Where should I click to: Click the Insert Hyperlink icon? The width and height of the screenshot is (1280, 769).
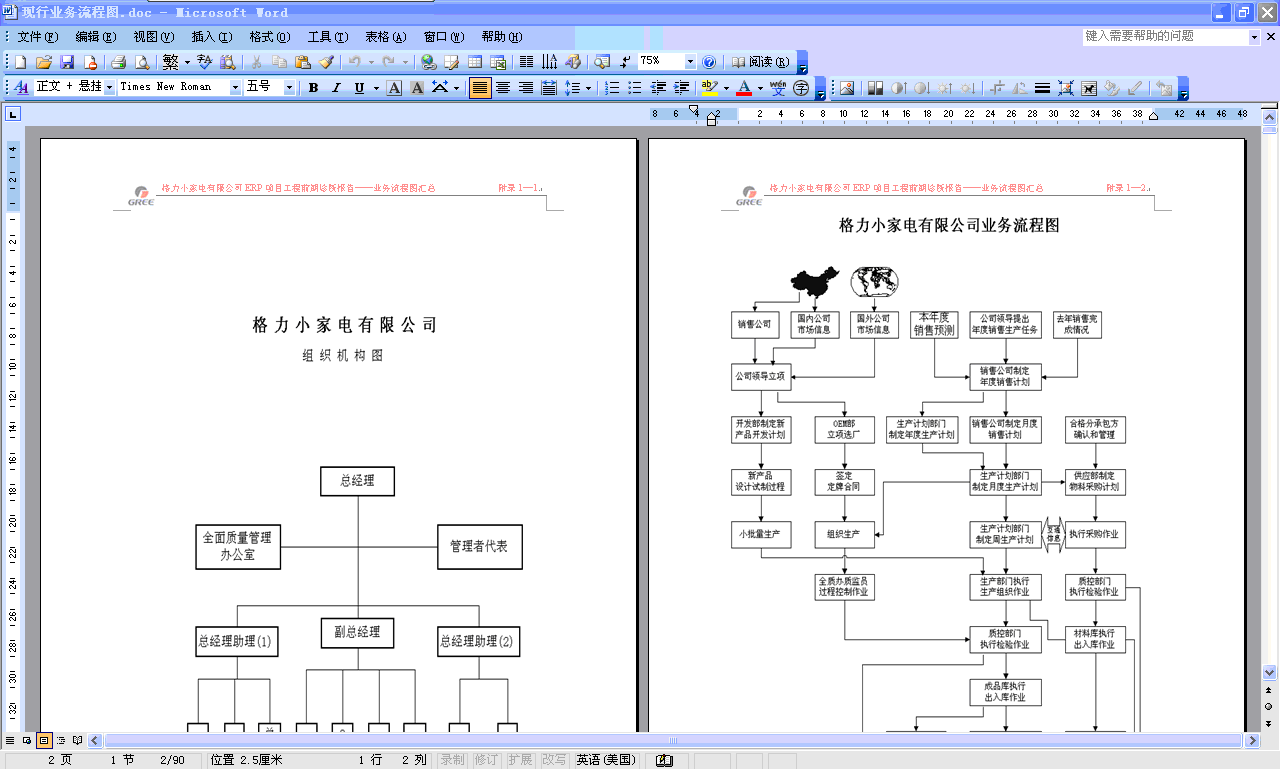(428, 62)
